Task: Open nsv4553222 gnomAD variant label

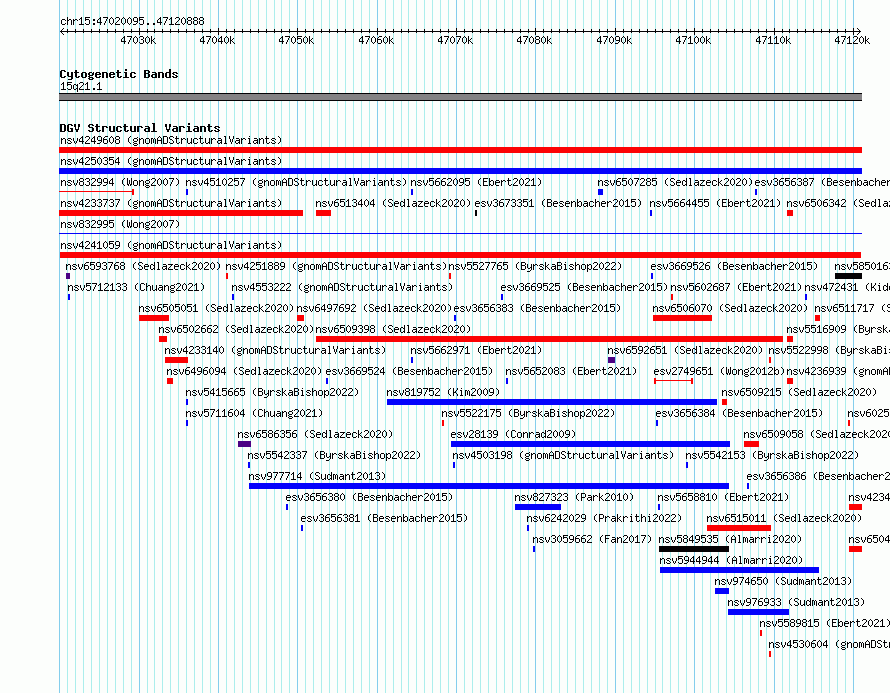Action: coord(342,287)
